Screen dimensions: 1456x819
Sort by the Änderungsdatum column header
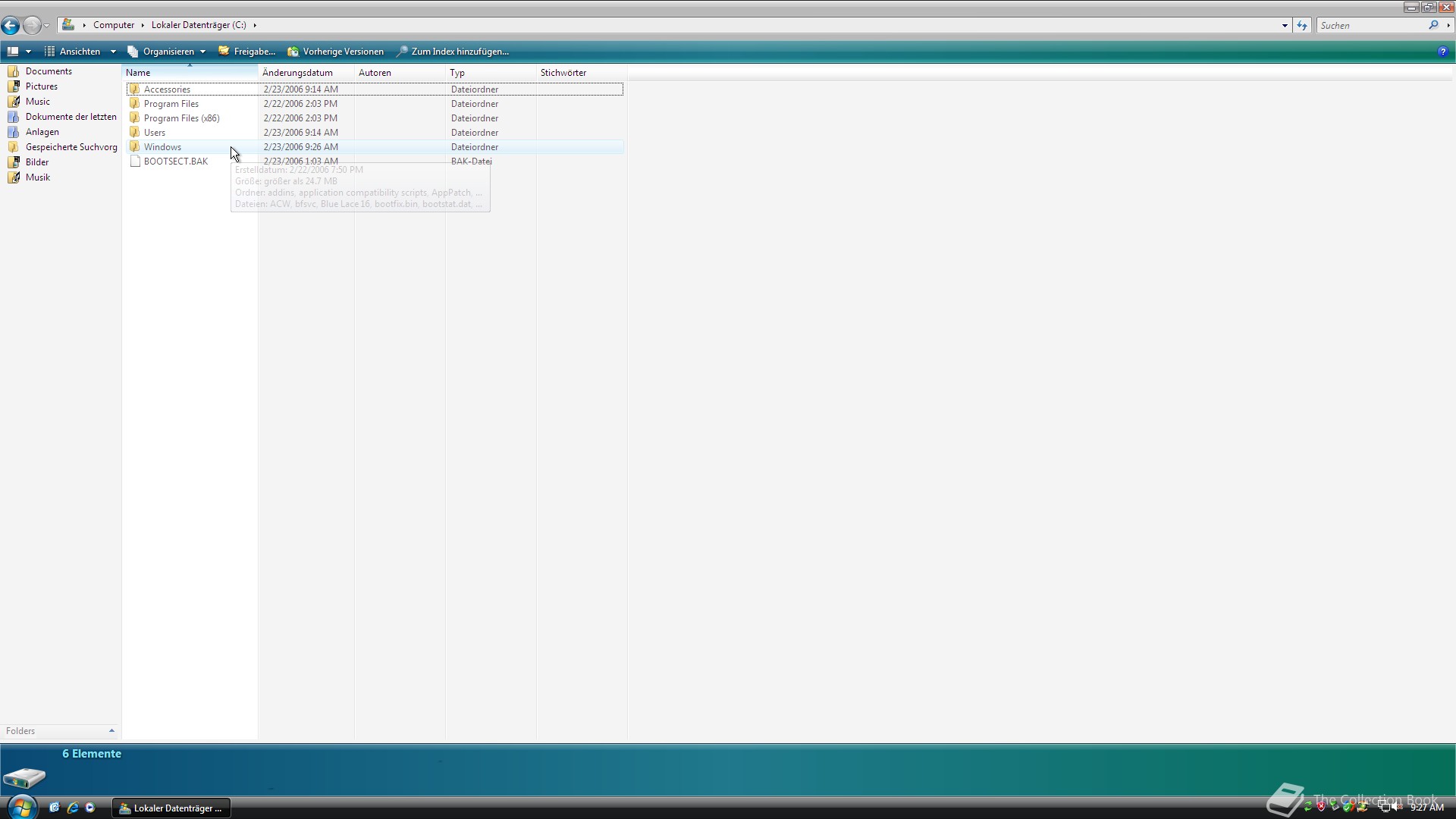coord(297,73)
